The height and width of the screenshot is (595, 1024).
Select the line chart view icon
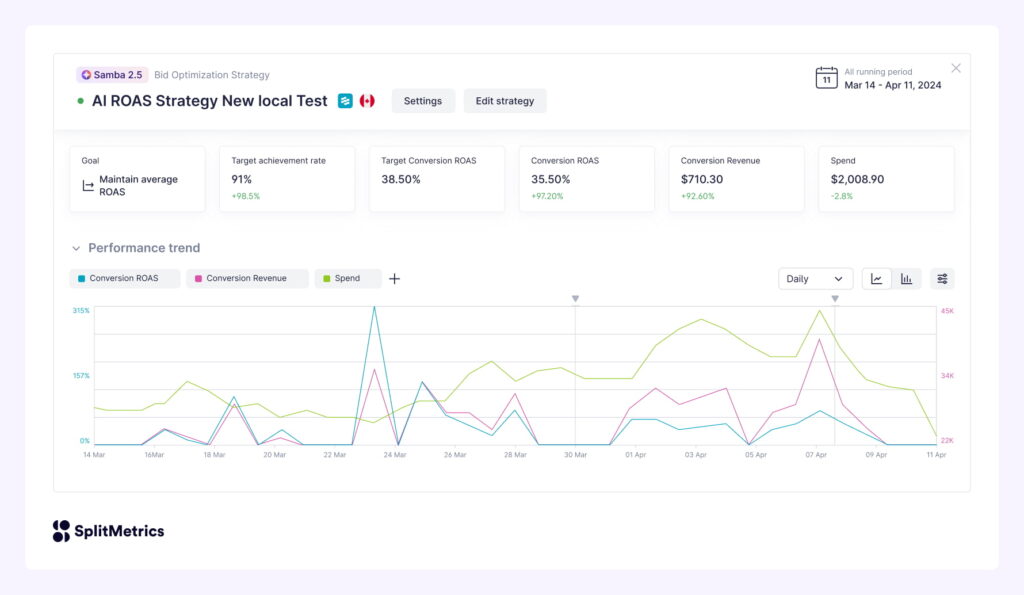[877, 279]
